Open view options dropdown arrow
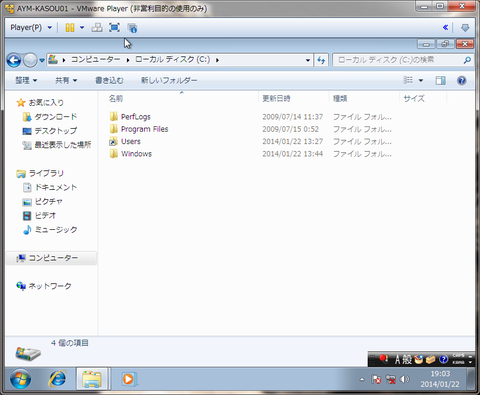Image resolution: width=480 pixels, height=395 pixels. pos(421,80)
